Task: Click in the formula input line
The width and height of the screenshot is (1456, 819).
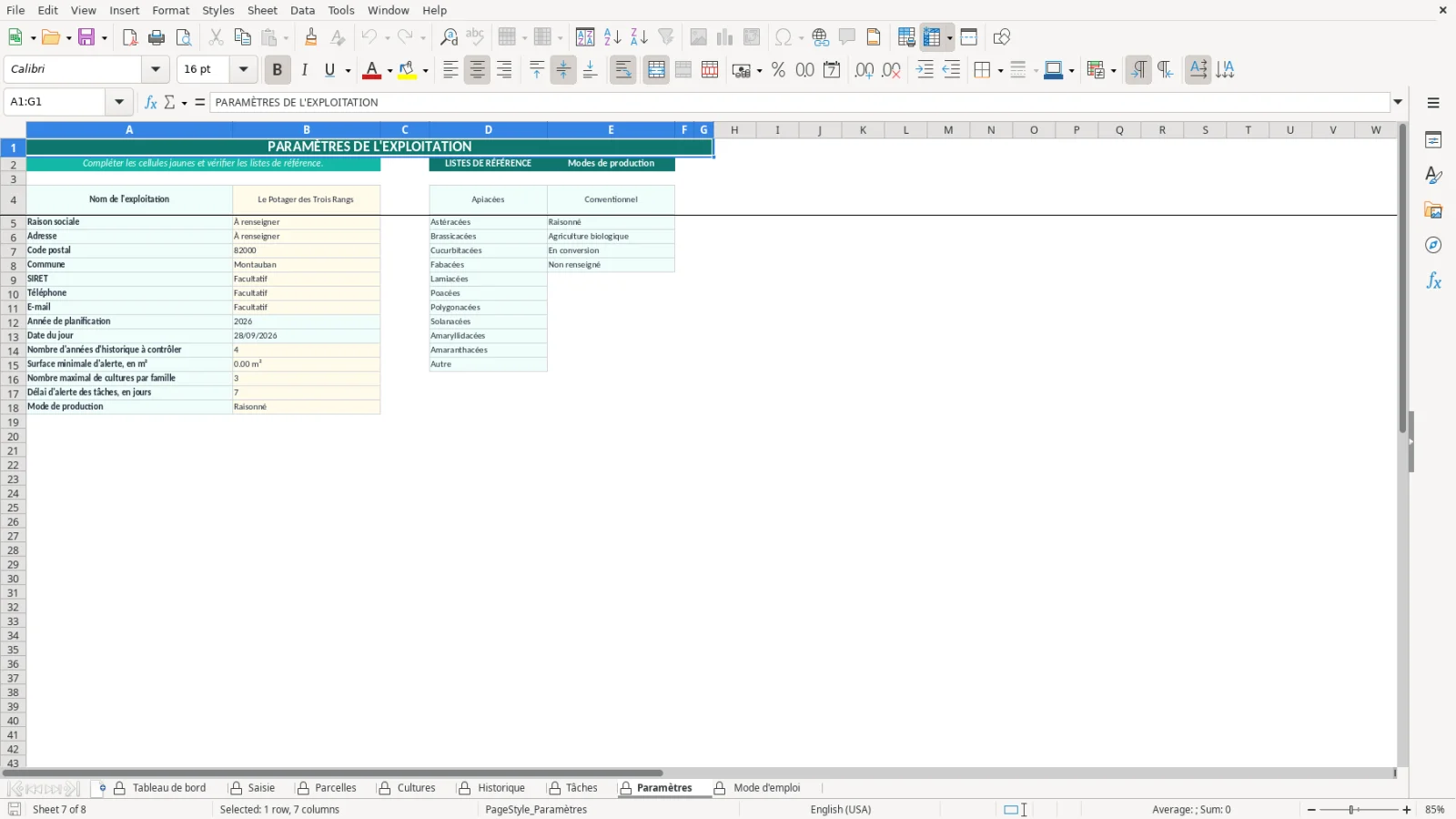Action: (799, 102)
